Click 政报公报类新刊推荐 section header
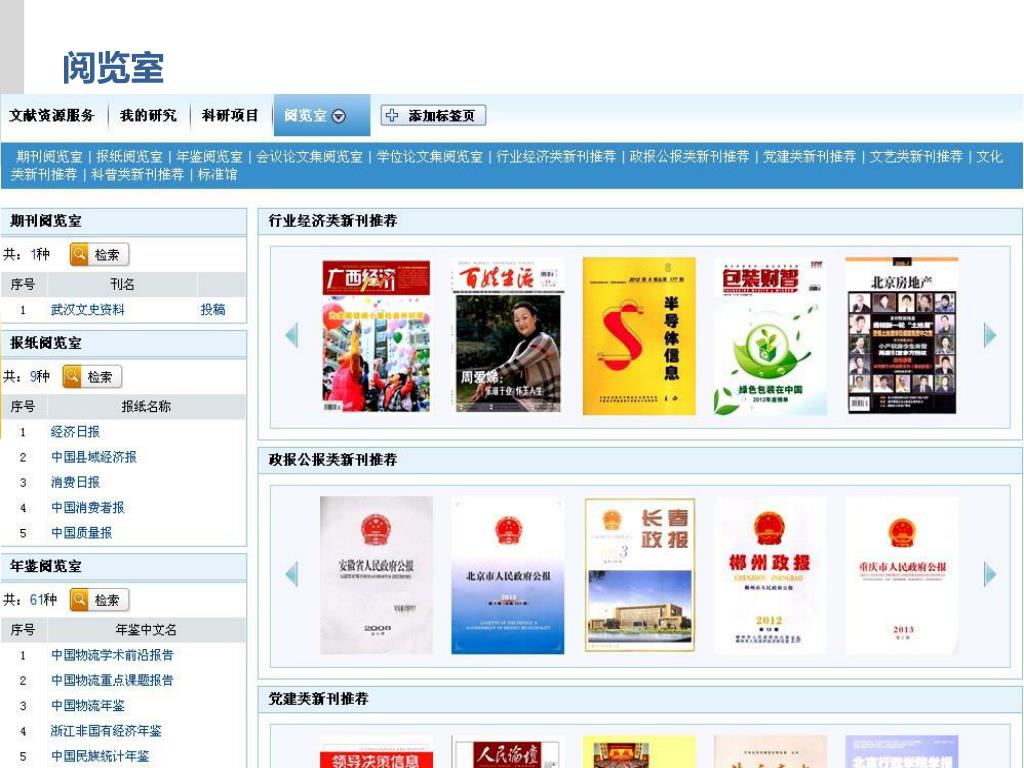 640,460
